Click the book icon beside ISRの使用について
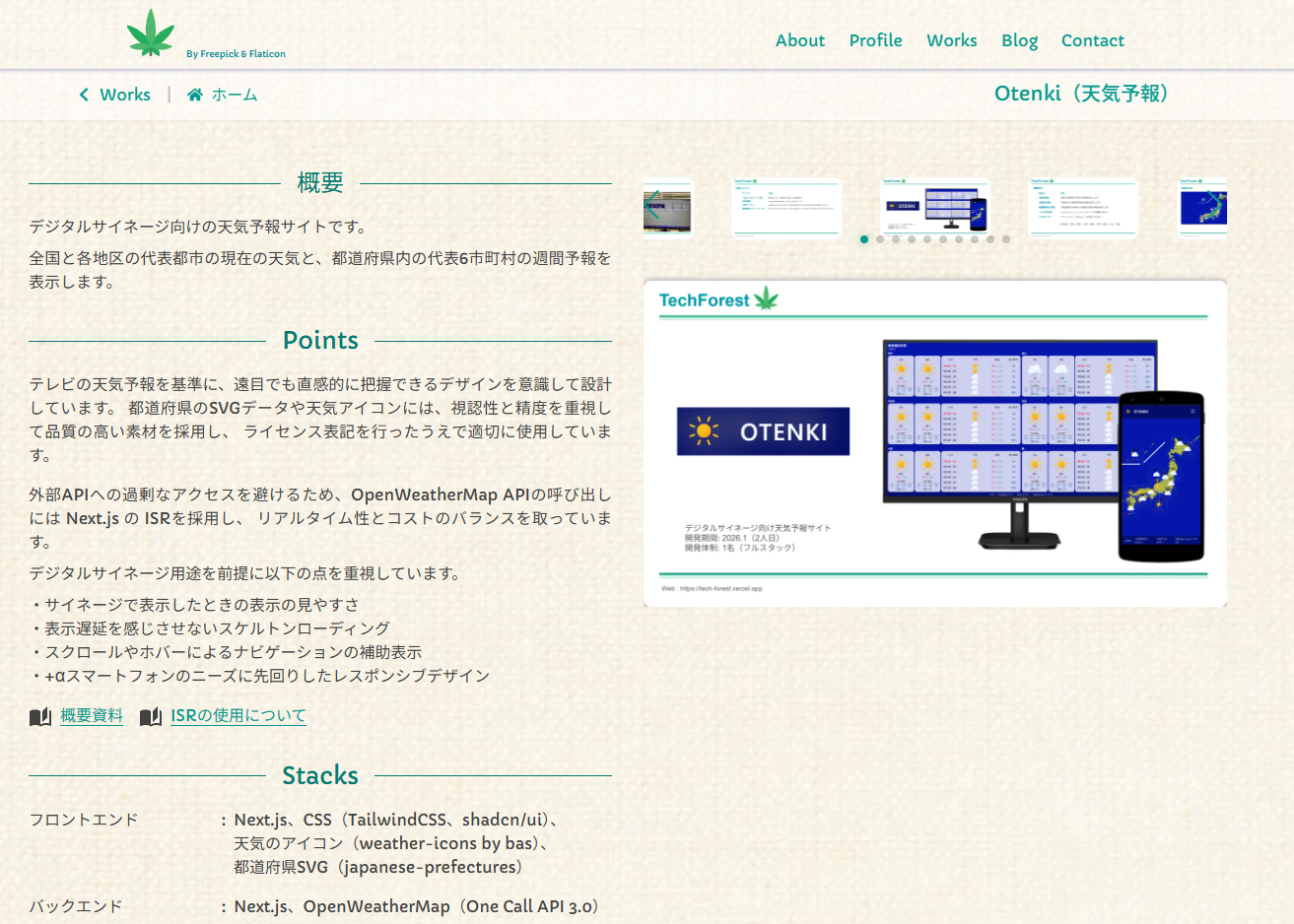 pyautogui.click(x=151, y=716)
